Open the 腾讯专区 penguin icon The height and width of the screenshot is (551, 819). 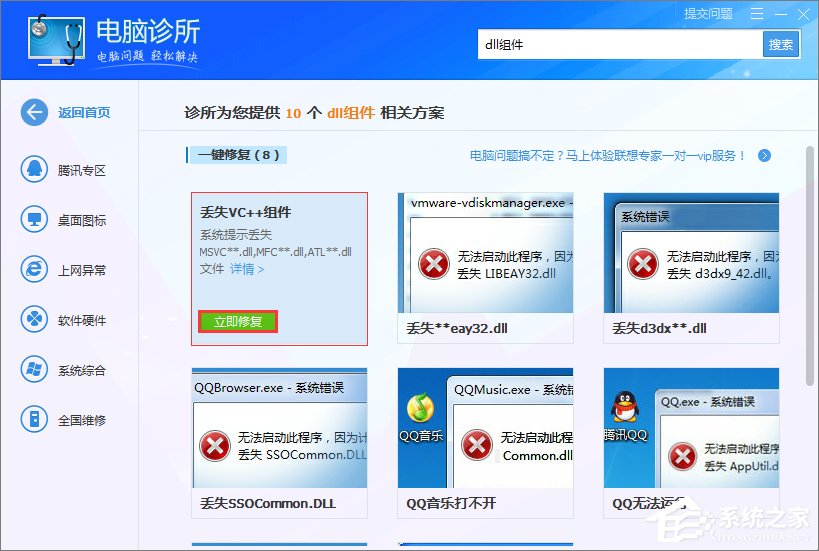coord(34,169)
